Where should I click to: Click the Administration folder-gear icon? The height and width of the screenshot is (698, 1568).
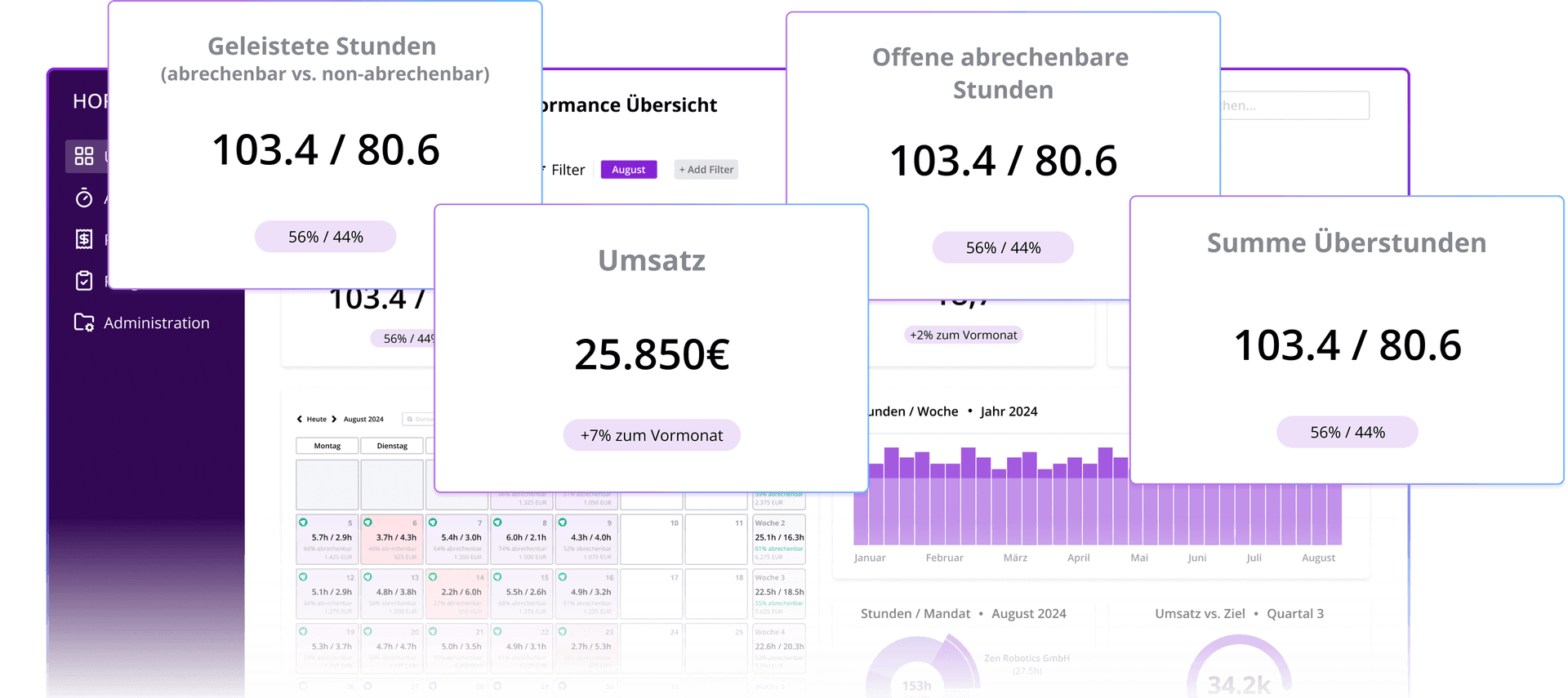[x=84, y=322]
